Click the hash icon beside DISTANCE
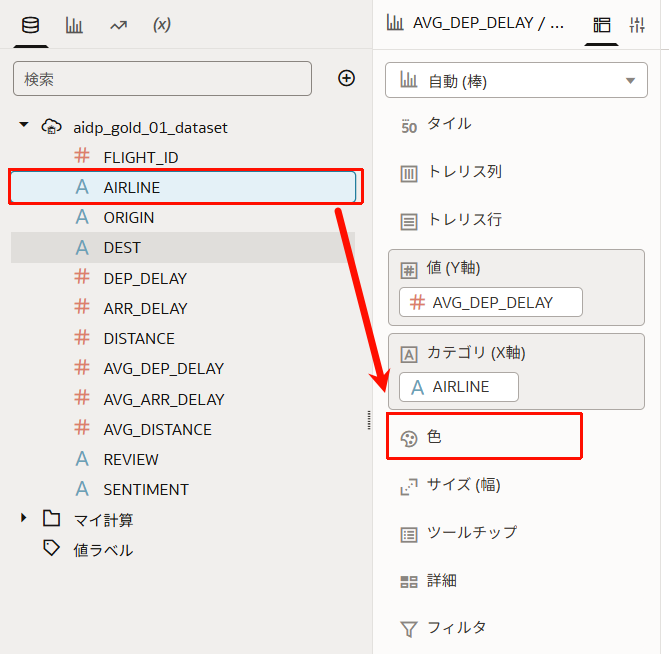Image resolution: width=669 pixels, height=654 pixels. [82, 337]
